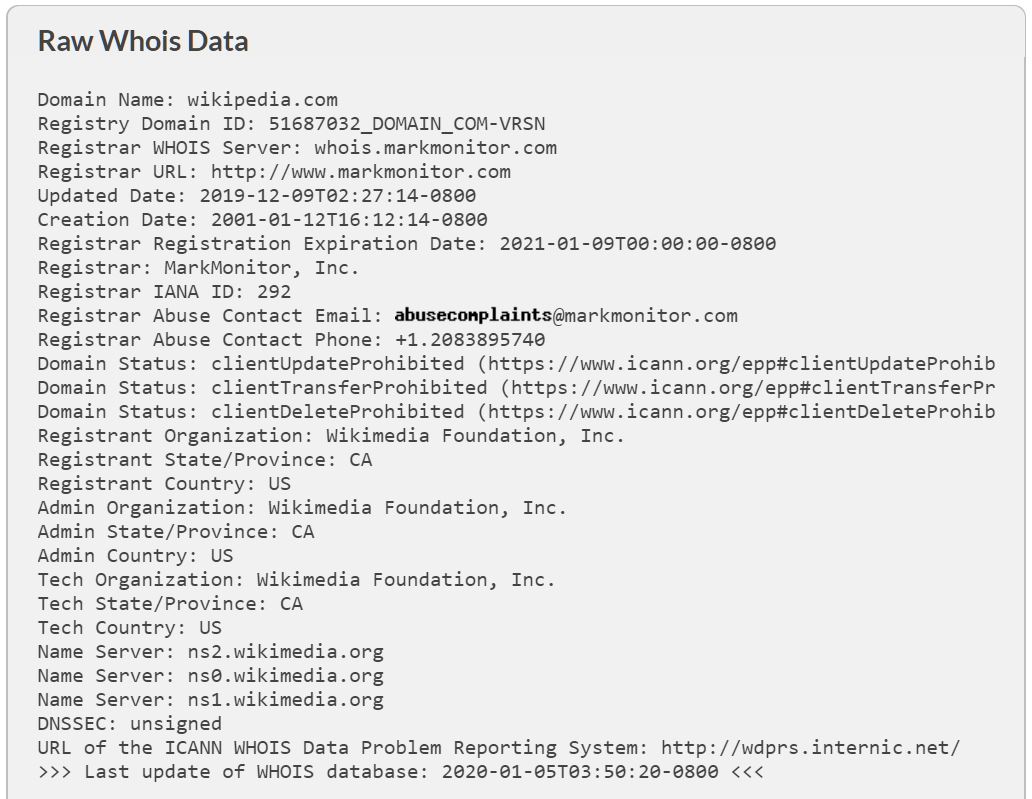Click the Registrant Organization line

coord(331,436)
